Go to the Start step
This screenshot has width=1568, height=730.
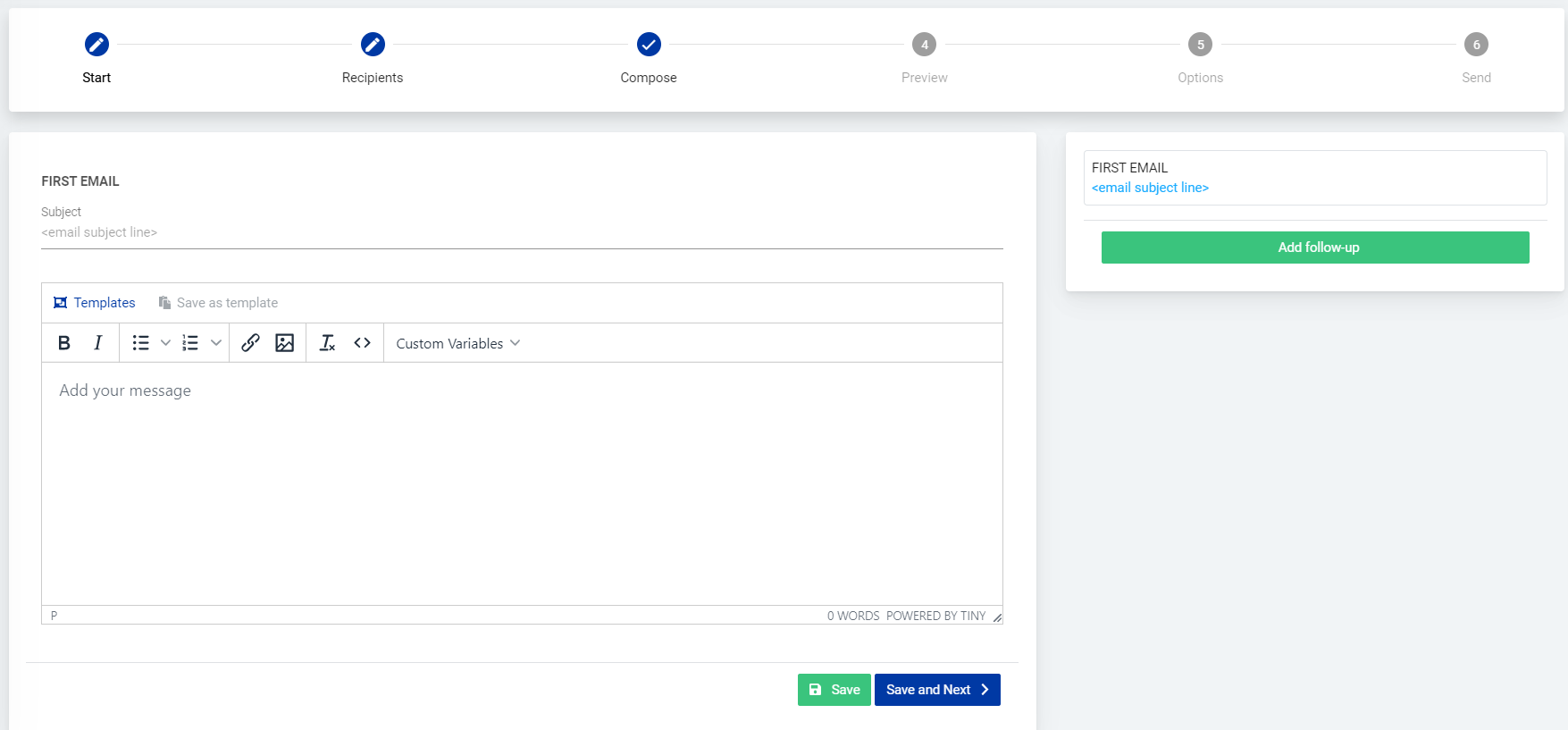96,45
